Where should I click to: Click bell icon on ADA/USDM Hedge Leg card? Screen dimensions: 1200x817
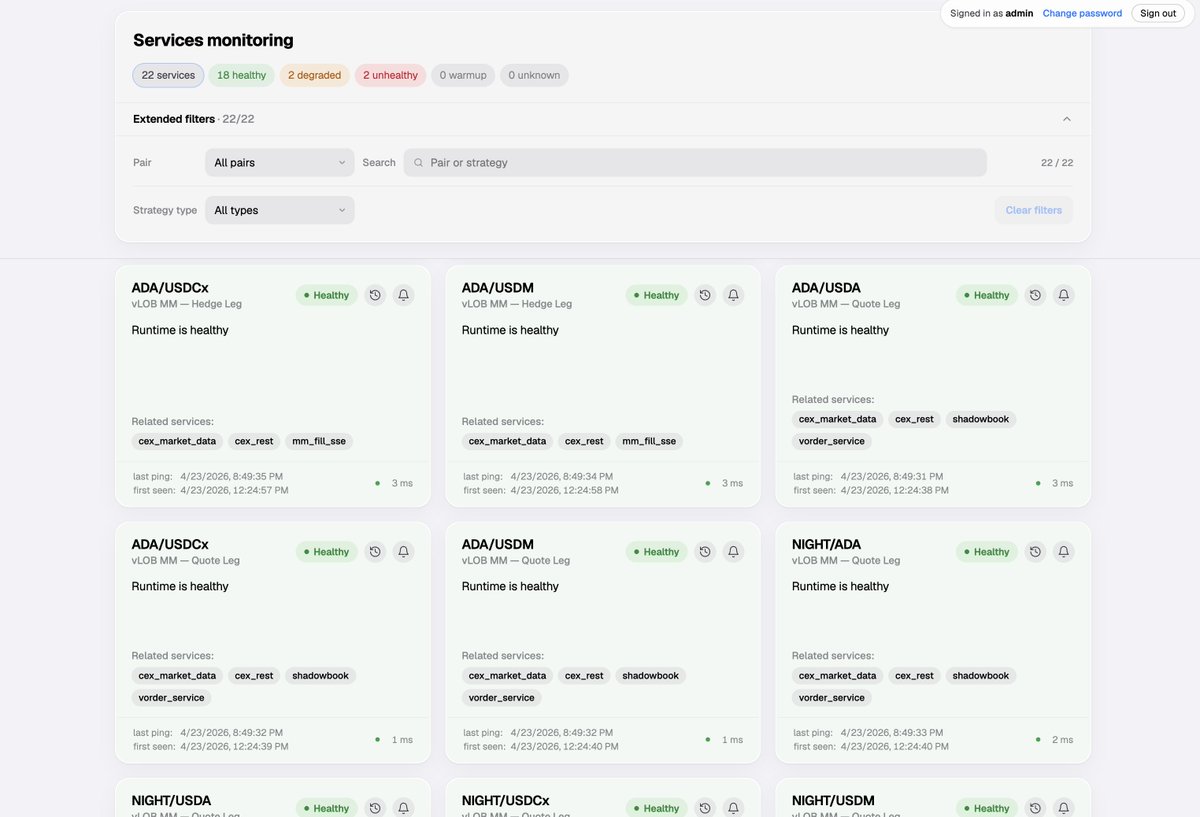click(734, 295)
